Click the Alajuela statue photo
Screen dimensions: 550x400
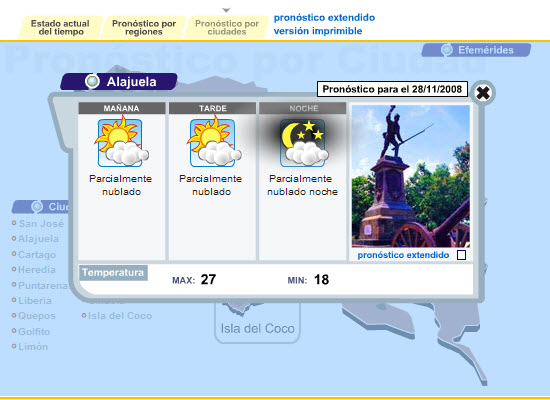coord(411,176)
